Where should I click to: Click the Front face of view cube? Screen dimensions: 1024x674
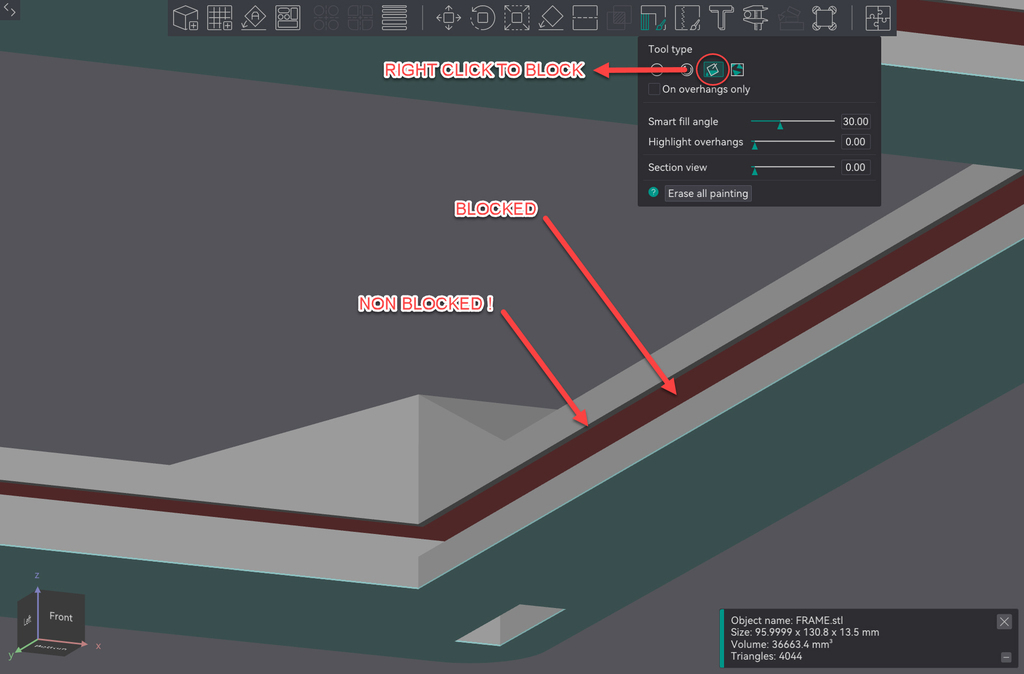pyautogui.click(x=61, y=617)
